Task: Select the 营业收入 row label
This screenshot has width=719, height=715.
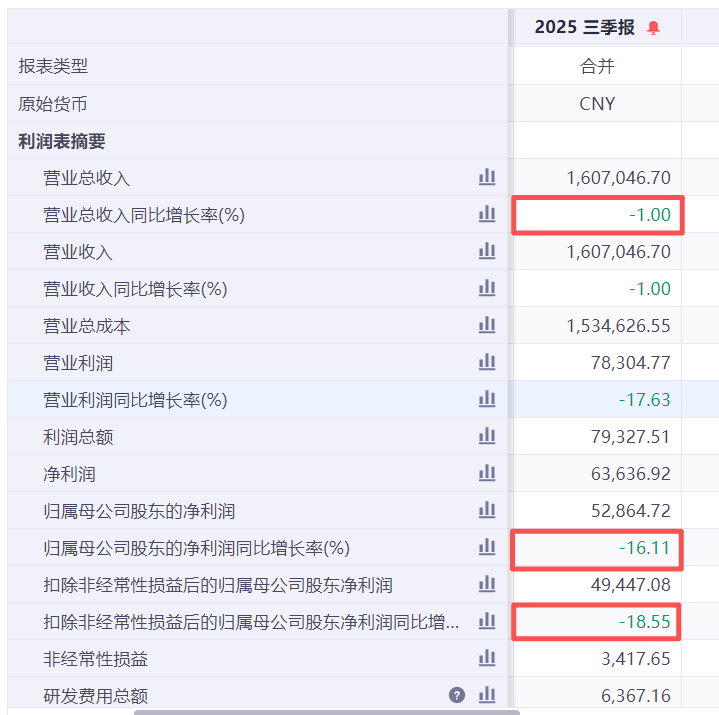Action: tap(78, 252)
